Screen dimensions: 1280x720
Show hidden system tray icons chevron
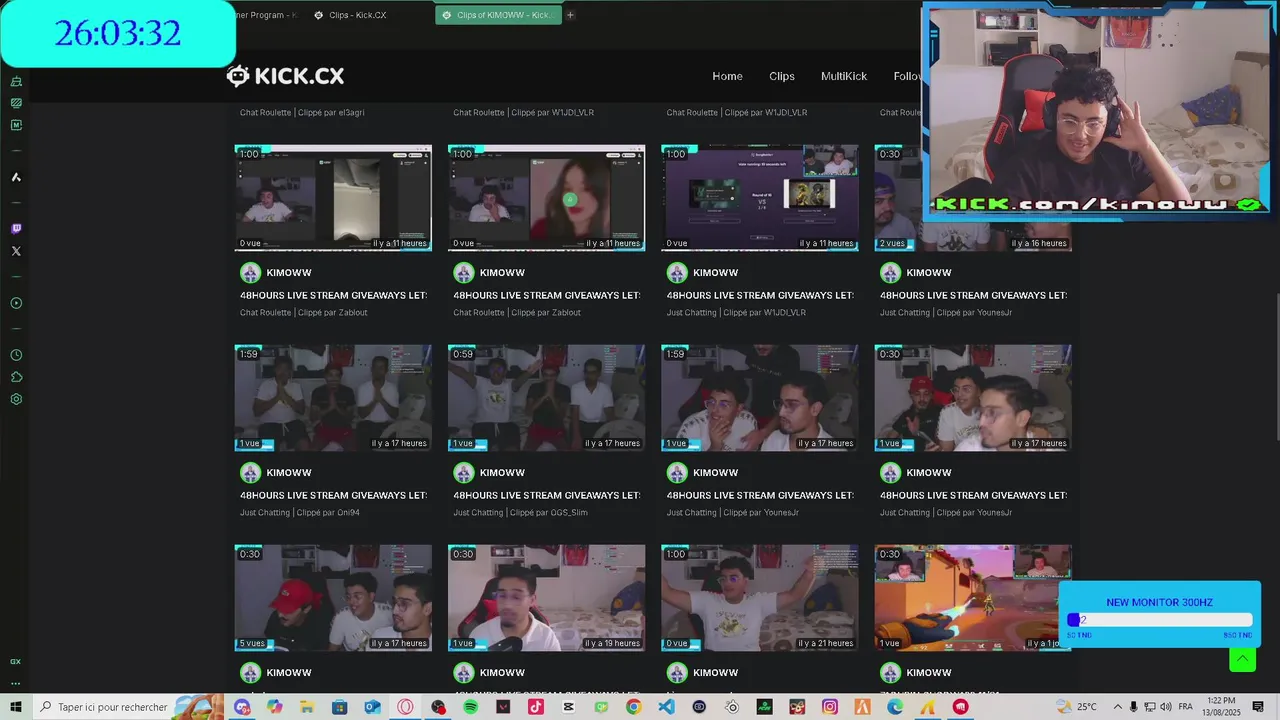[1118, 707]
